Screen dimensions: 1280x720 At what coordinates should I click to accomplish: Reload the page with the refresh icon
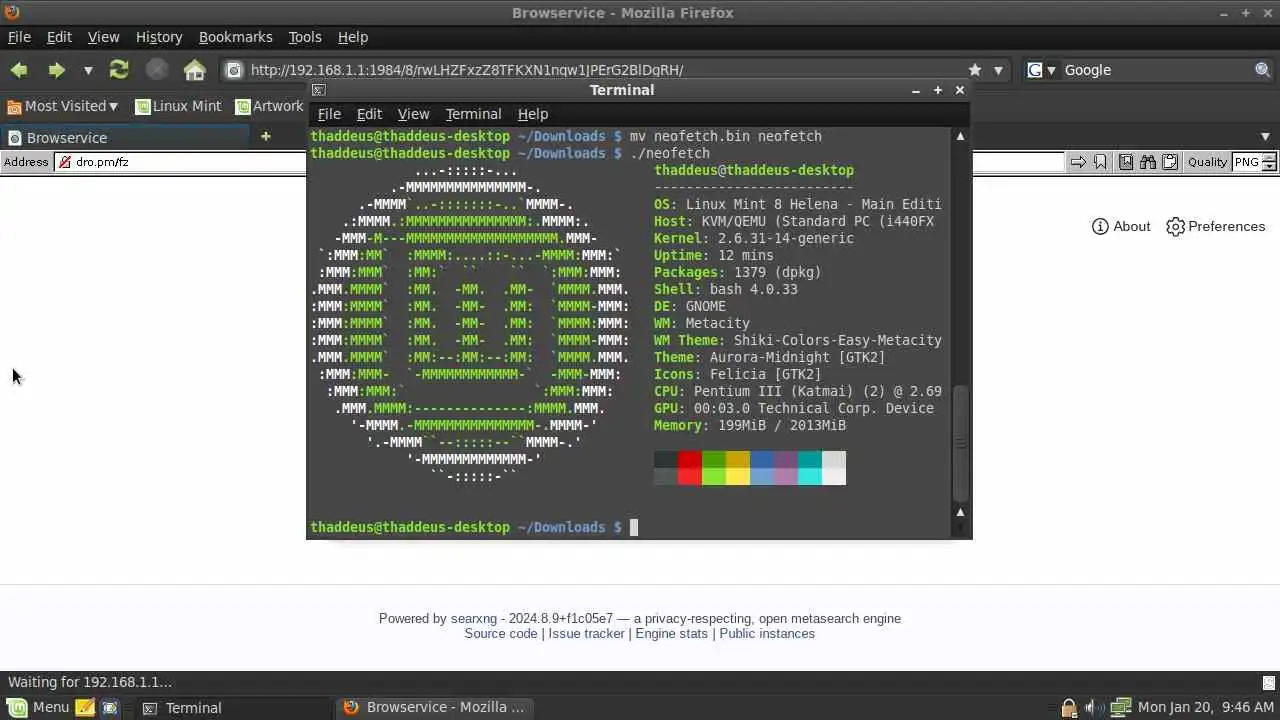(x=119, y=69)
